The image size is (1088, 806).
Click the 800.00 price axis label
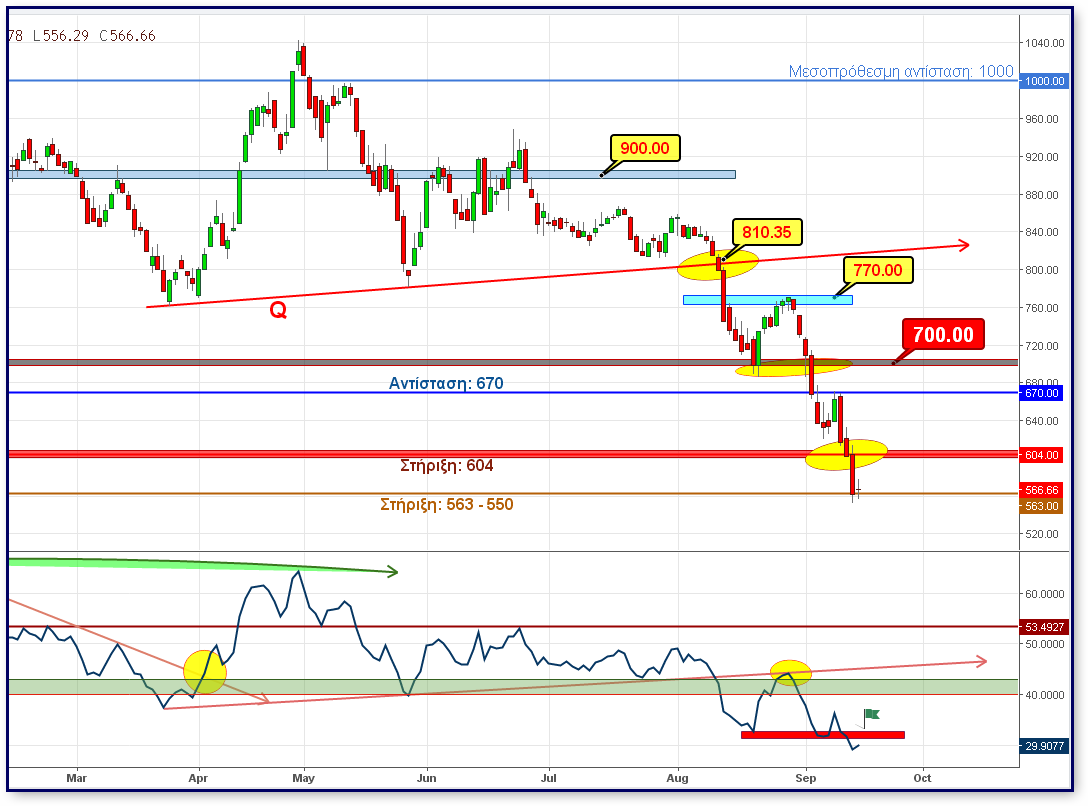pos(1042,270)
